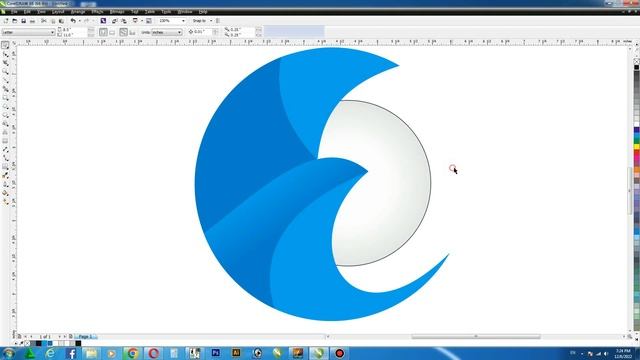The image size is (640, 360).
Task: Pick the red swatch in color palette
Action: coord(637,153)
